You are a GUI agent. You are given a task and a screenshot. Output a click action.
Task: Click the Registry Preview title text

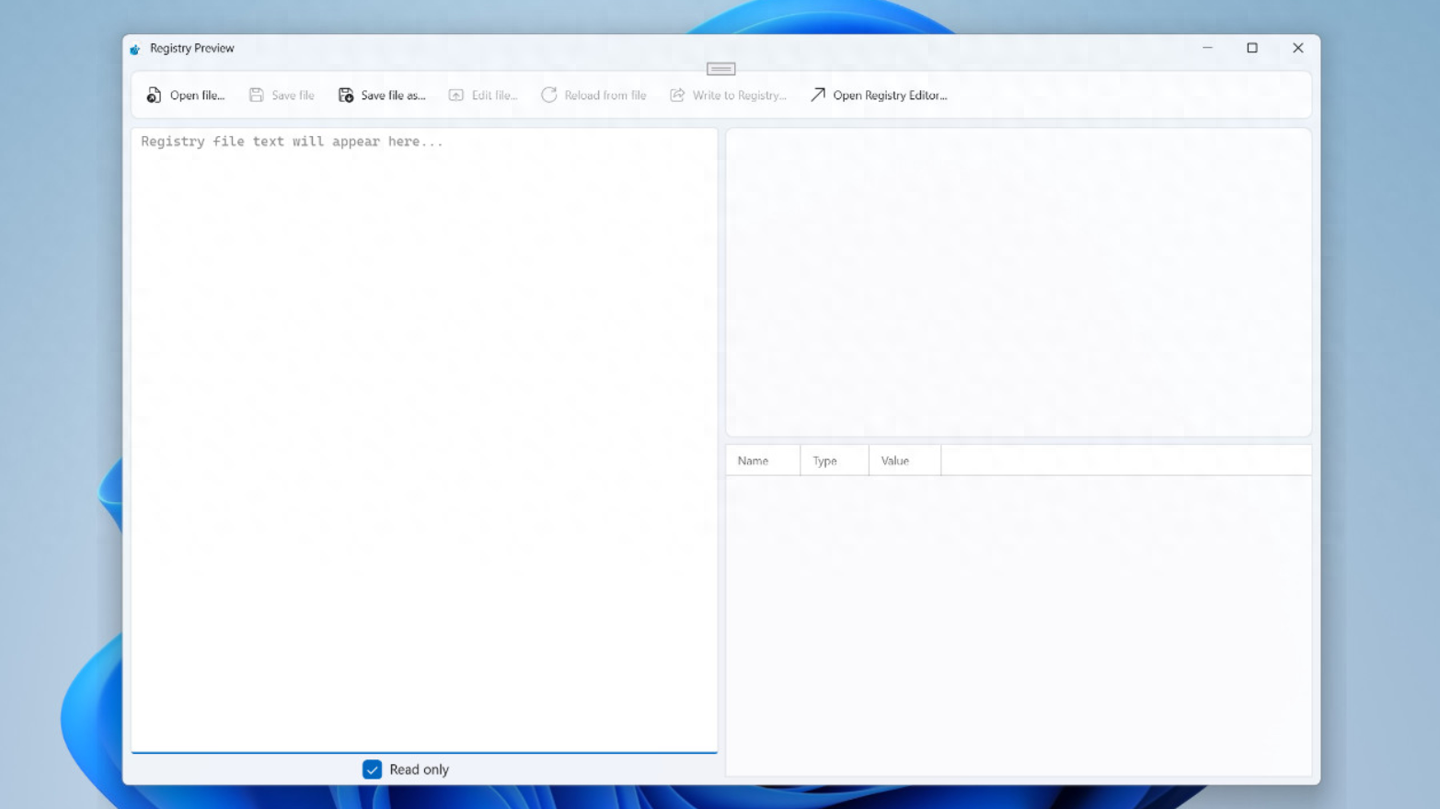coord(192,48)
